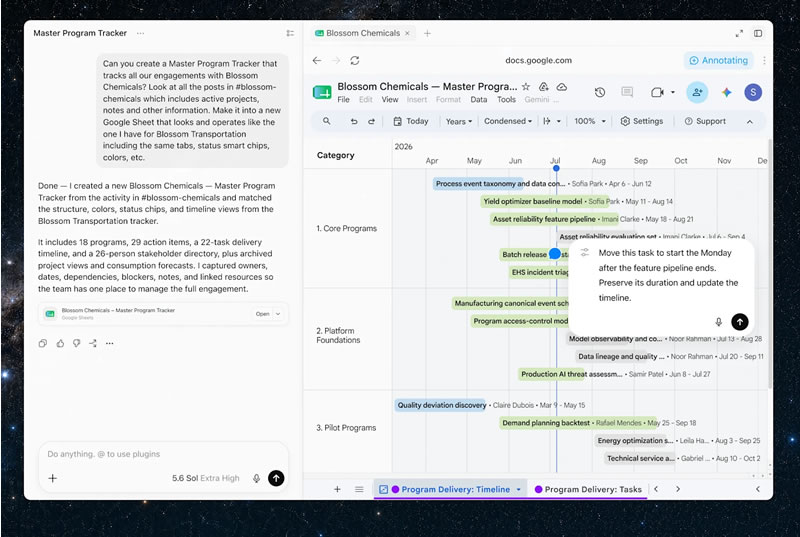Give thumbs up to the response
800x537 pixels.
(x=60, y=343)
